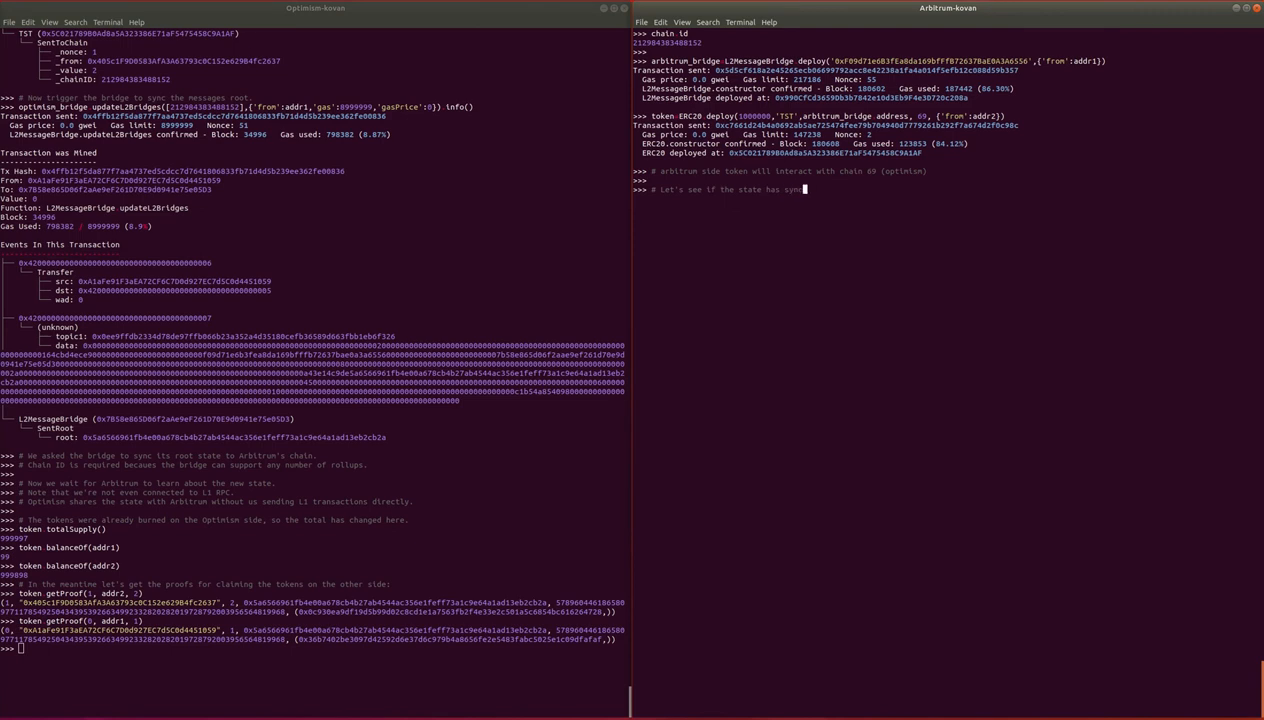Maximize the Arbitrum-kovan terminal window
Screen dimensions: 1264x720
tap(1247, 8)
